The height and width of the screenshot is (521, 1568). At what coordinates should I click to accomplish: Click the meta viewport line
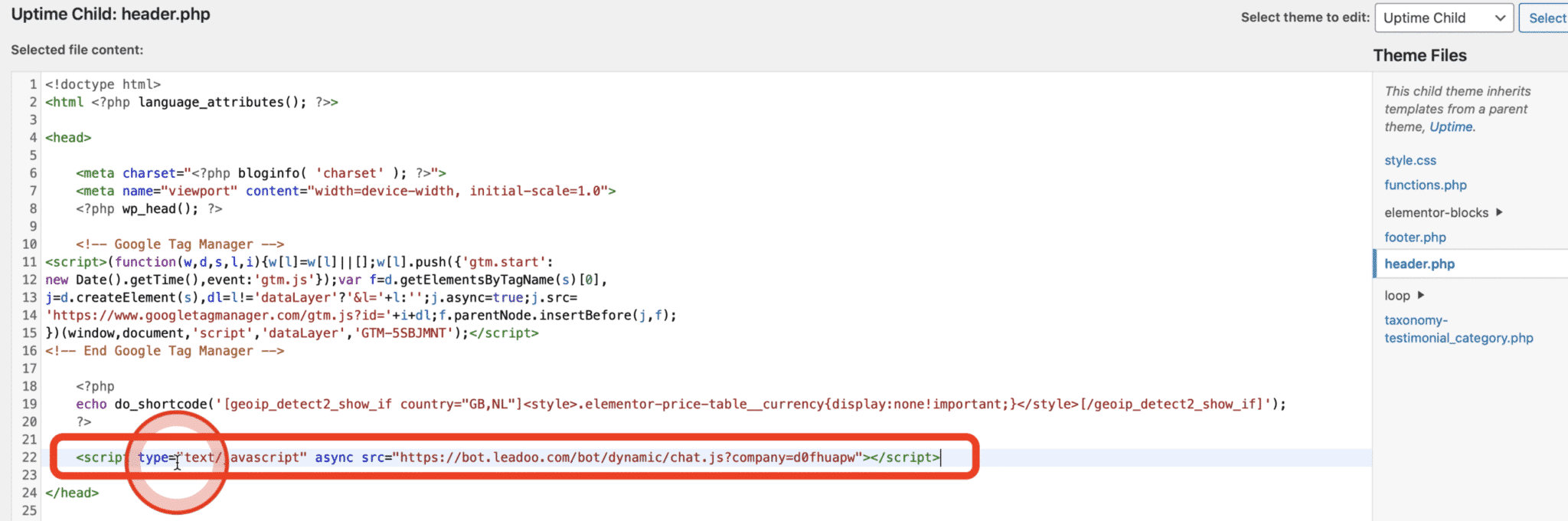click(x=346, y=191)
